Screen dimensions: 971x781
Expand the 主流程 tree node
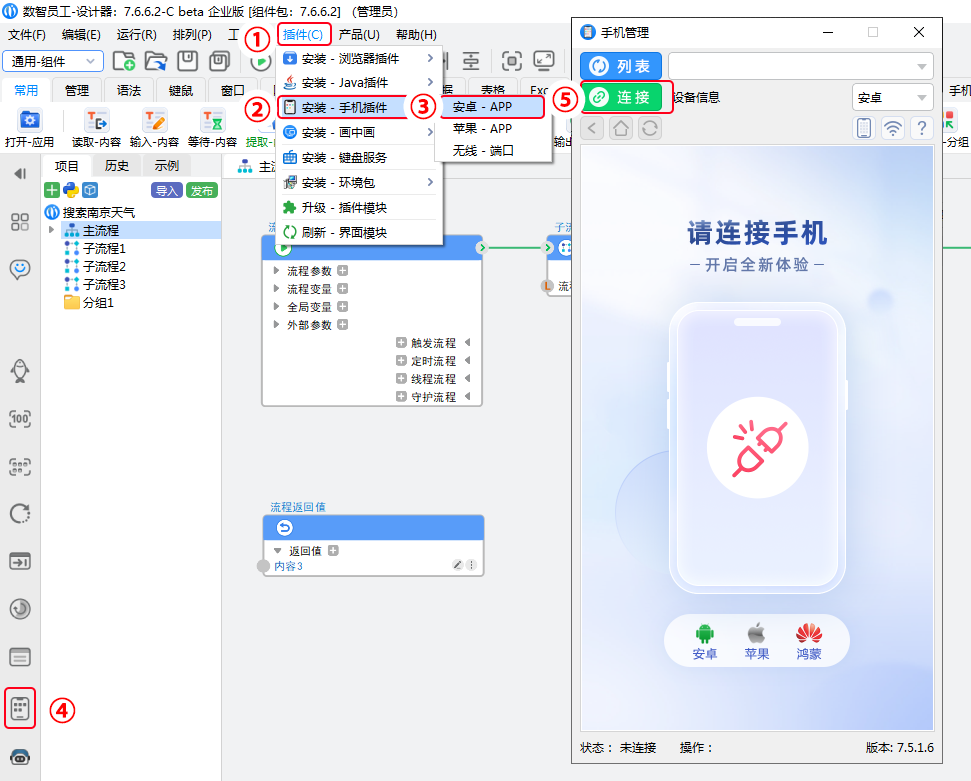pos(52,231)
